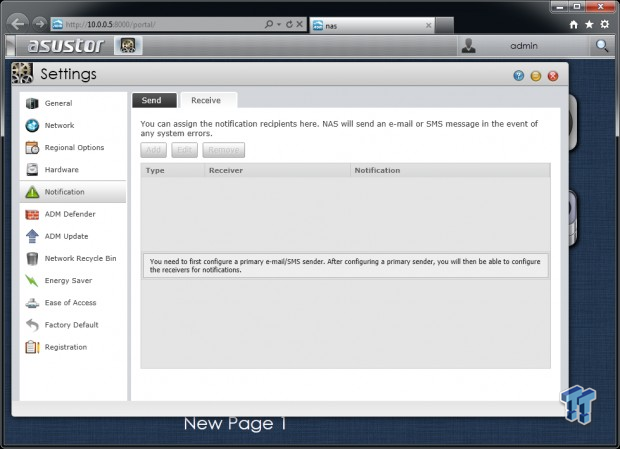
Task: Open the search magnifier in ADM bar
Action: [x=602, y=46]
